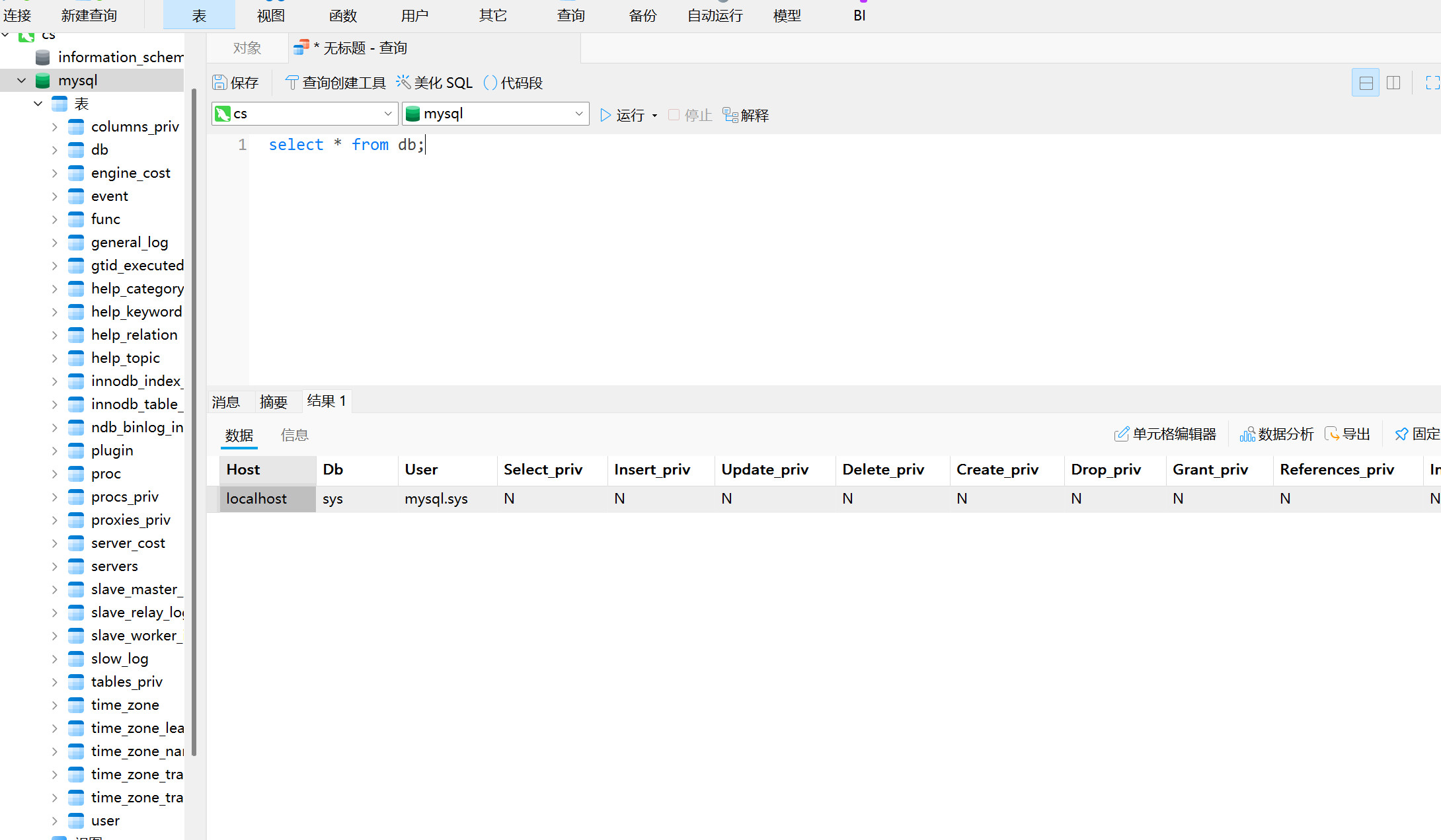Screen dimensions: 1441x840
Task: Click the Export (导出) result icon
Action: [1332, 434]
